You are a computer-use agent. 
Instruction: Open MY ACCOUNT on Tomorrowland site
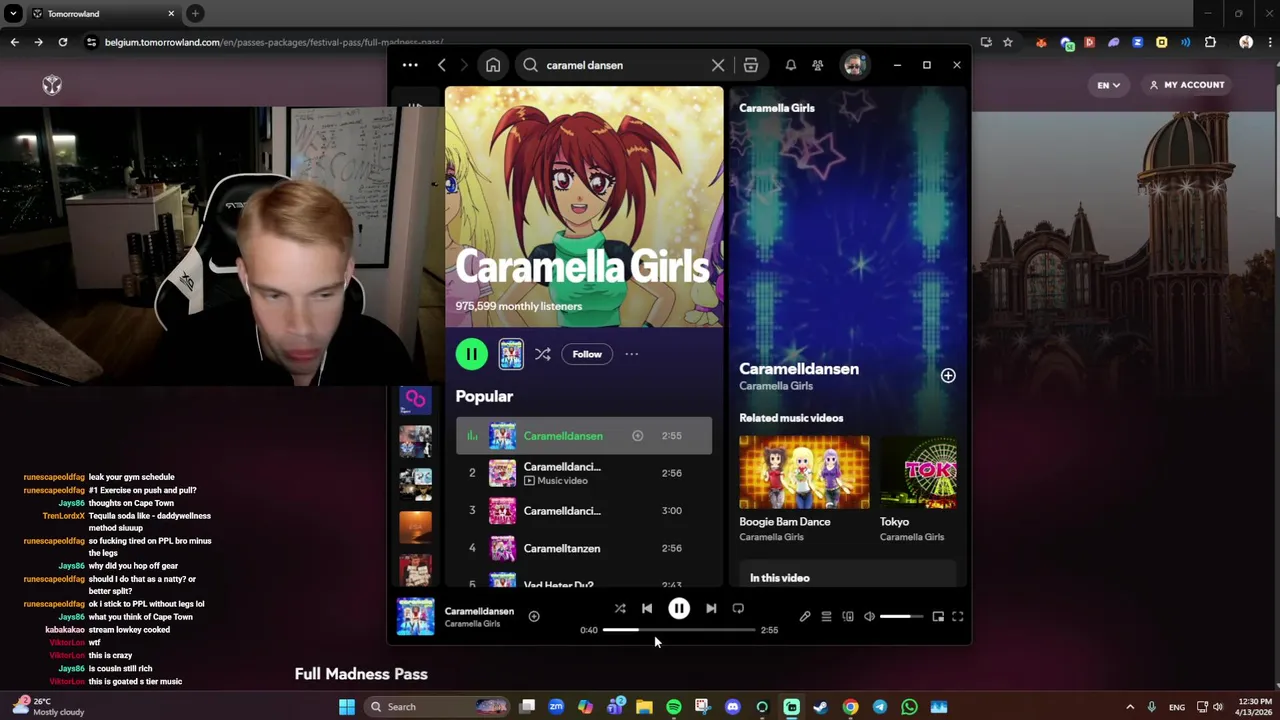tap(1187, 85)
